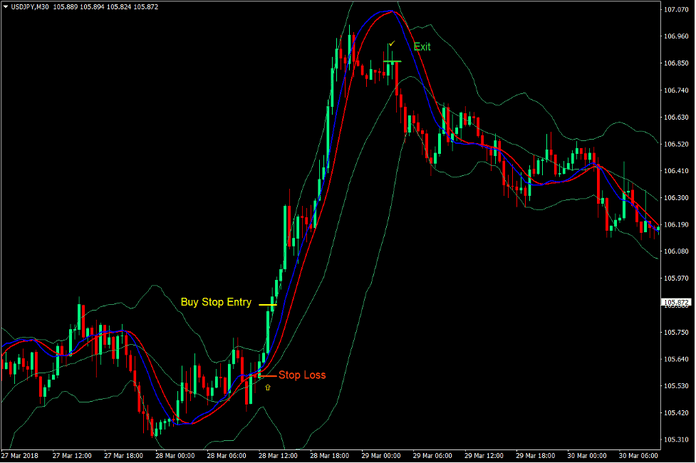Click the current price tag 105.872
The image size is (696, 463).
[x=676, y=302]
